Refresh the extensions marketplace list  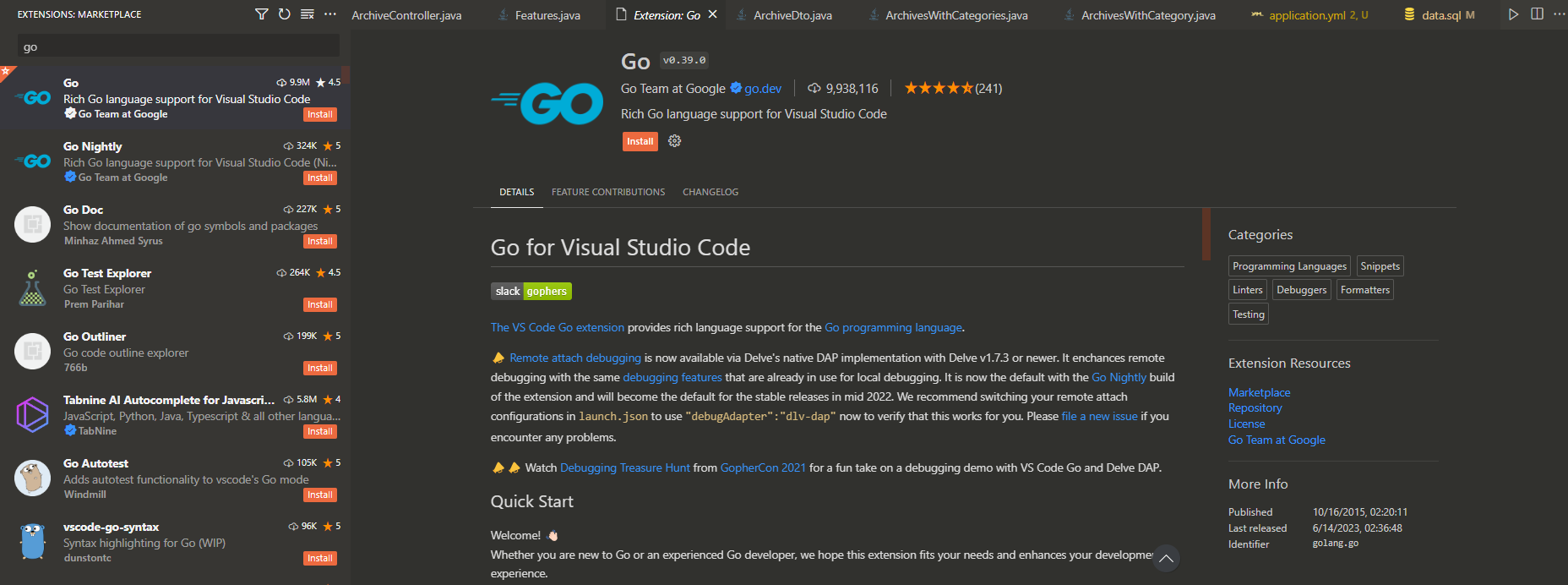285,14
